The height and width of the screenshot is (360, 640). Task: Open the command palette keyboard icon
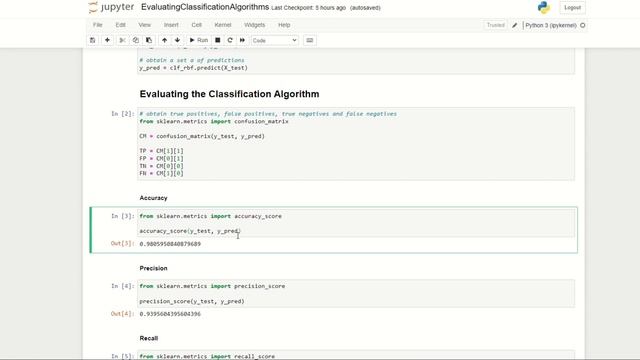(x=310, y=40)
